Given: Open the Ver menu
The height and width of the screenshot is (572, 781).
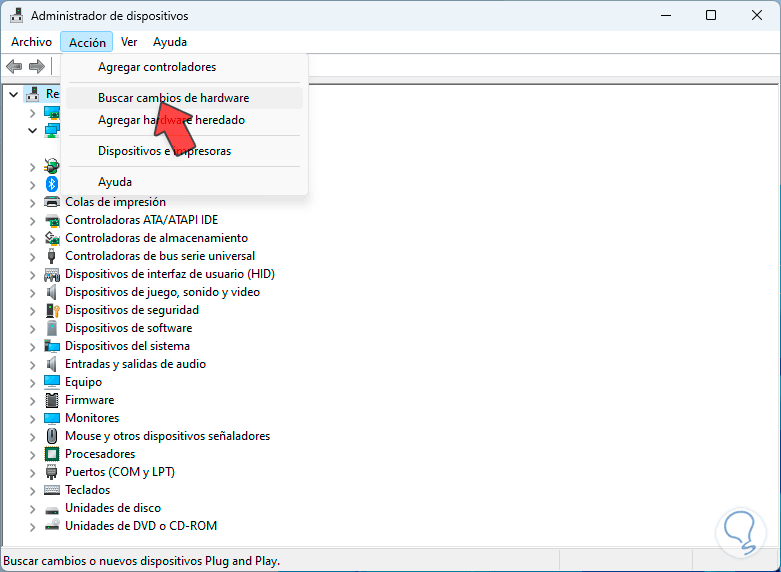Looking at the screenshot, I should [129, 42].
